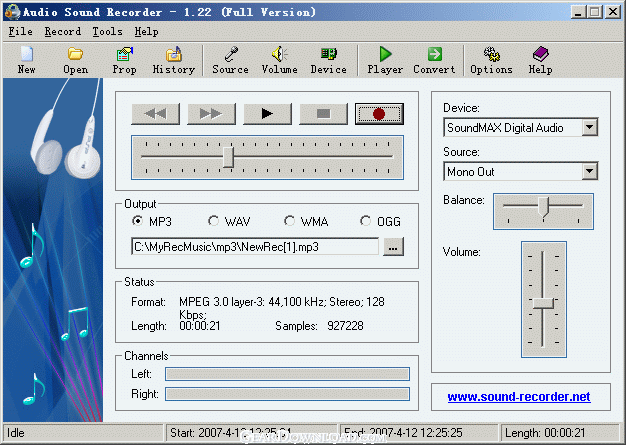Screen dimensions: 626x445
Task: Click the Help book toolbar icon
Action: click(x=541, y=60)
